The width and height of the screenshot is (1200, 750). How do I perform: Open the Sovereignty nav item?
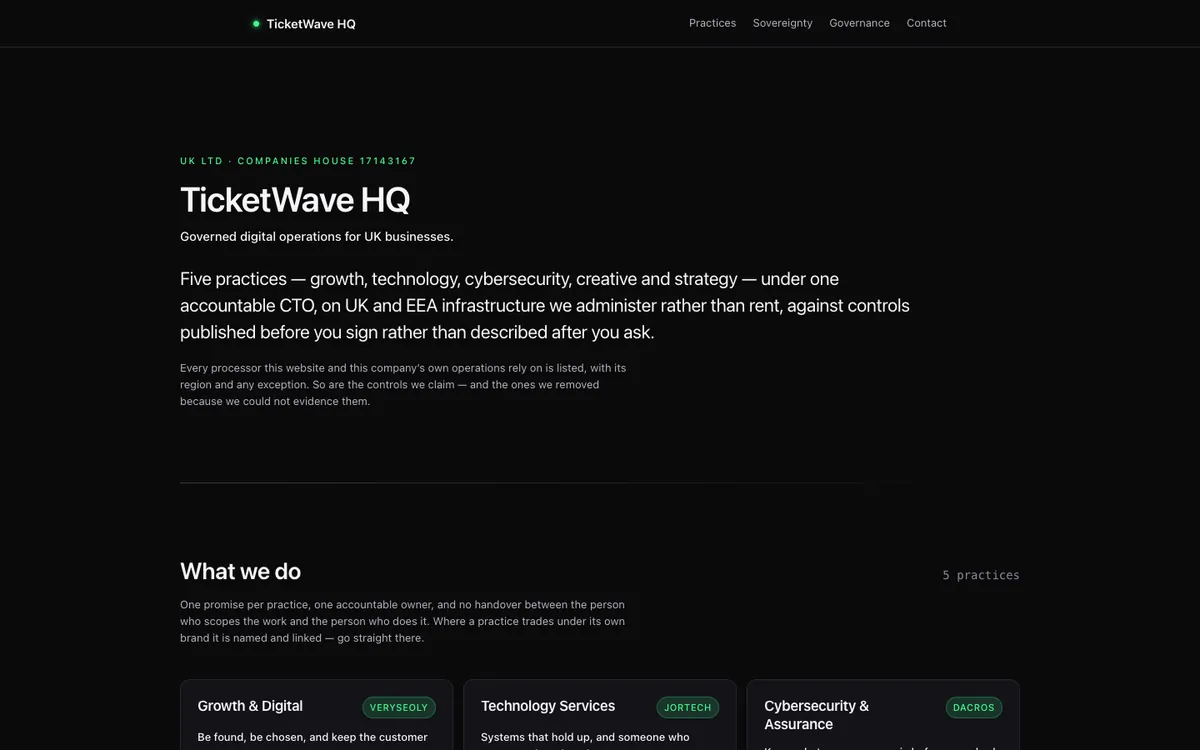pyautogui.click(x=782, y=23)
